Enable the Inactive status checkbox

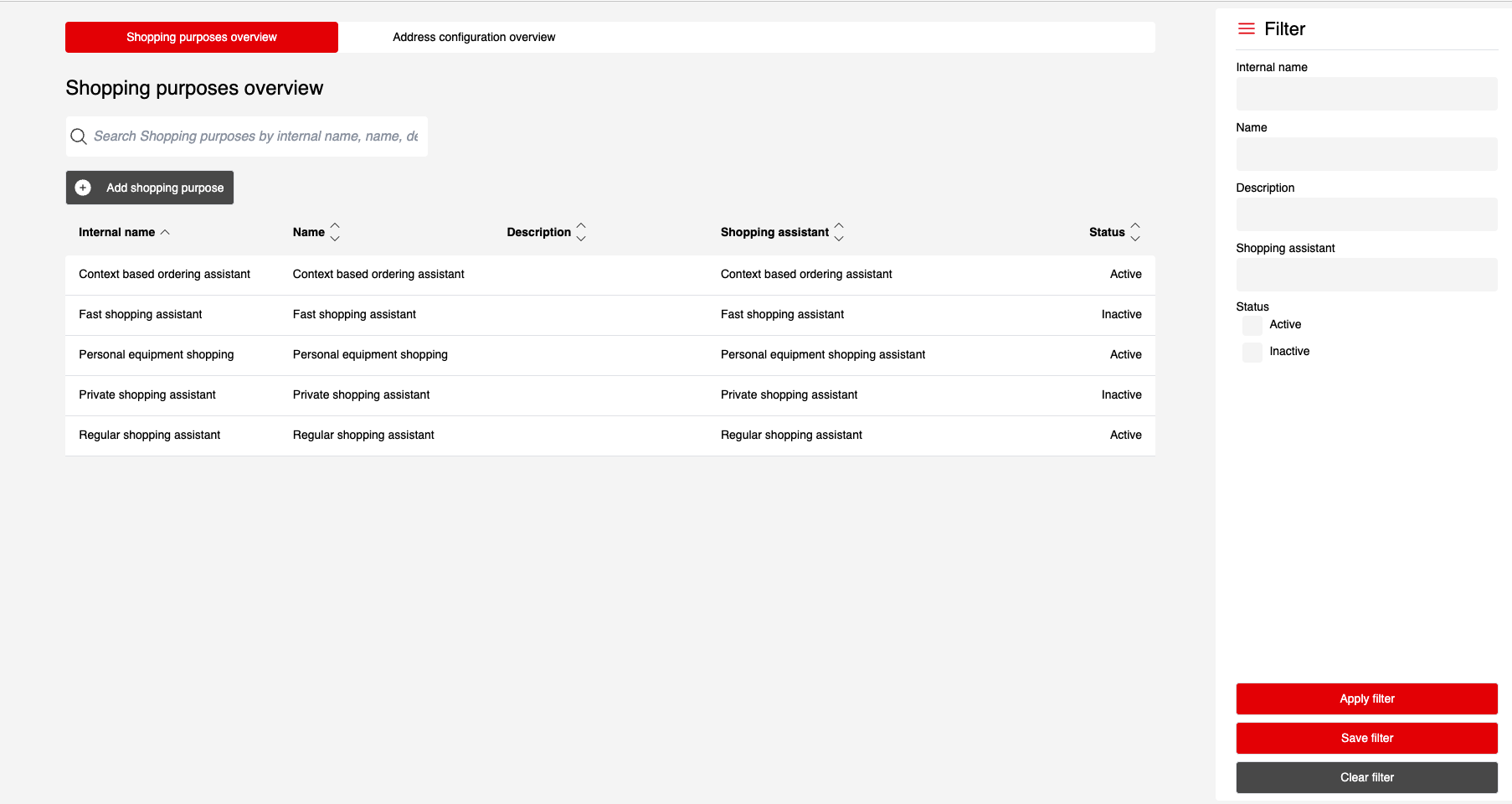coord(1252,352)
